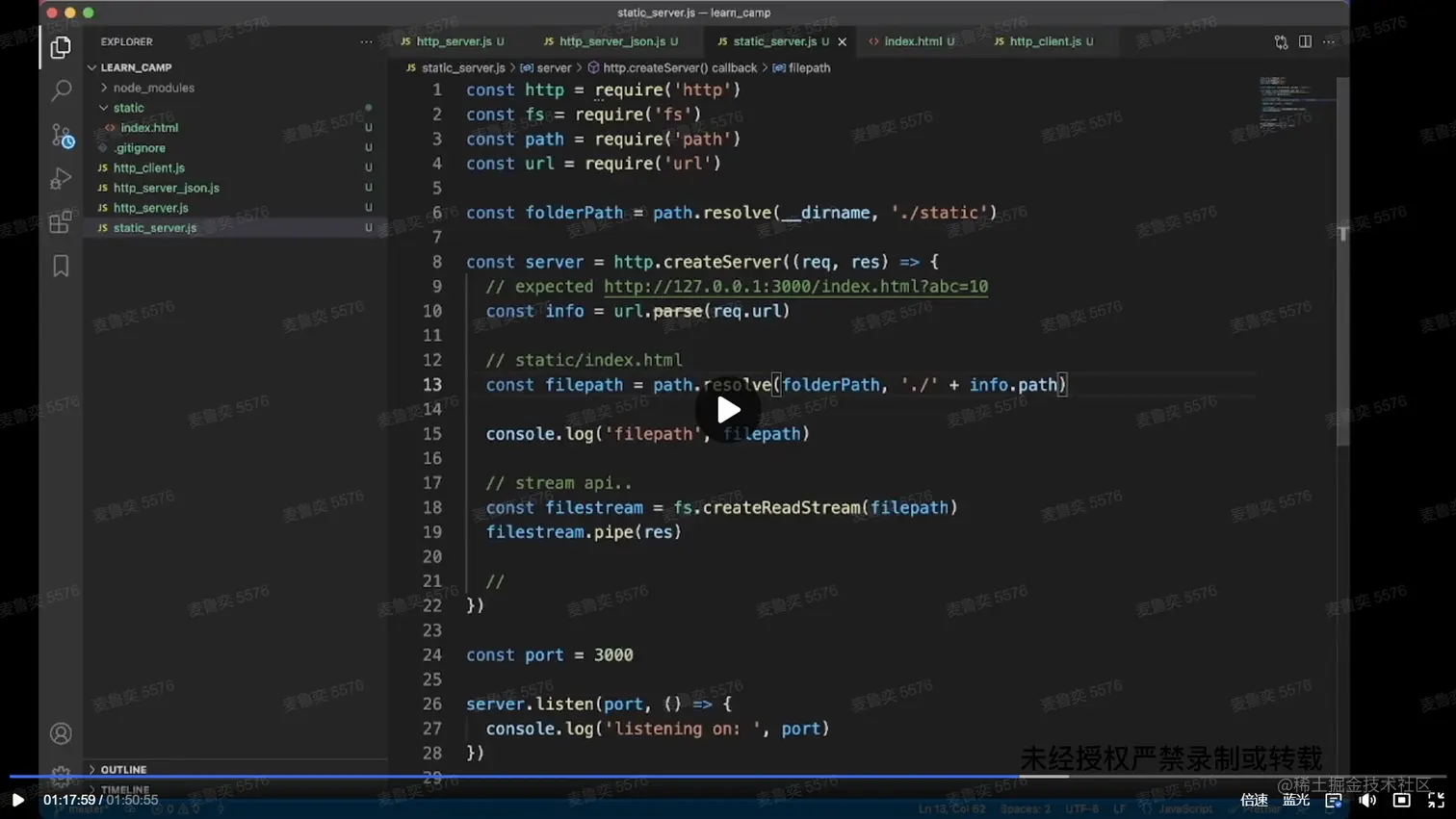Open the Search view in the activity bar

click(x=61, y=90)
